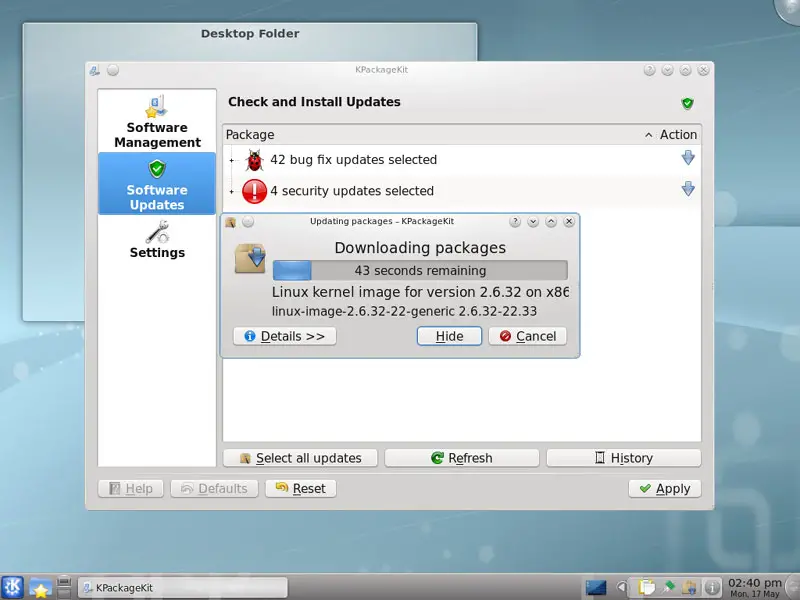Screen dimensions: 800x600
Task: Open the KDE application launcher
Action: 12,587
